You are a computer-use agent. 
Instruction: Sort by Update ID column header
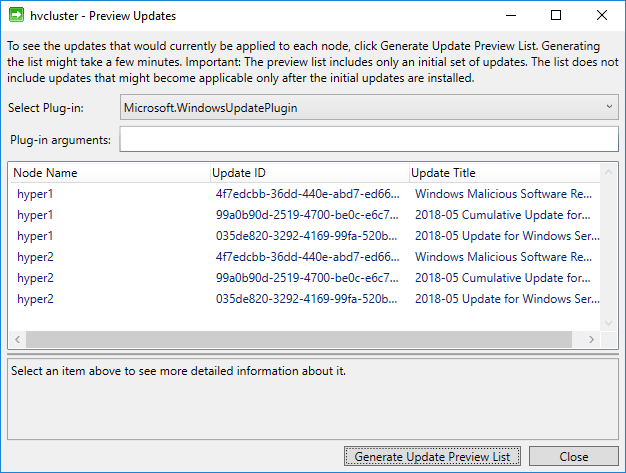(310, 173)
